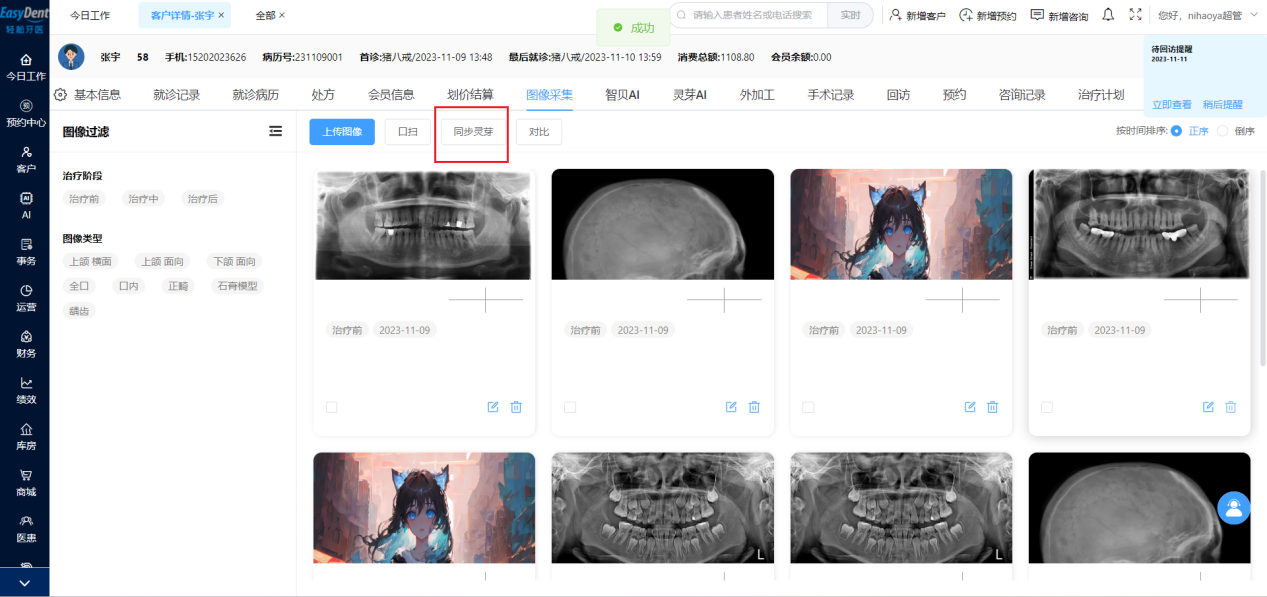Viewport: 1267px width, 597px height.
Task: Click the vertical scrollbar on right
Action: [x=1264, y=270]
